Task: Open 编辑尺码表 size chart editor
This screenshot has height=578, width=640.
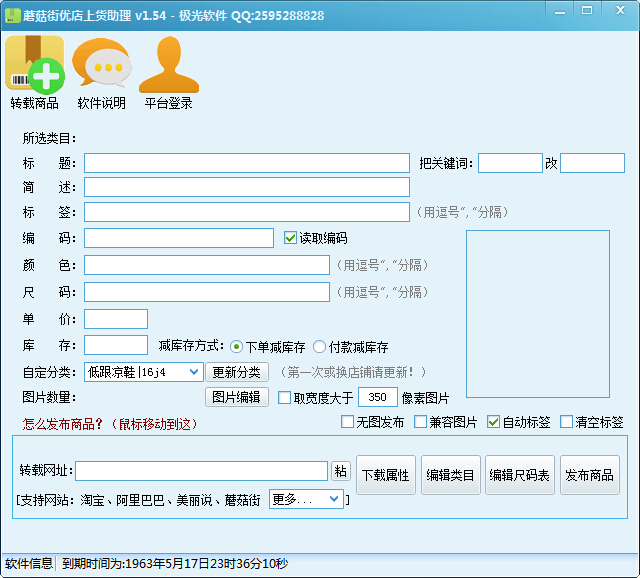Action: (520, 475)
